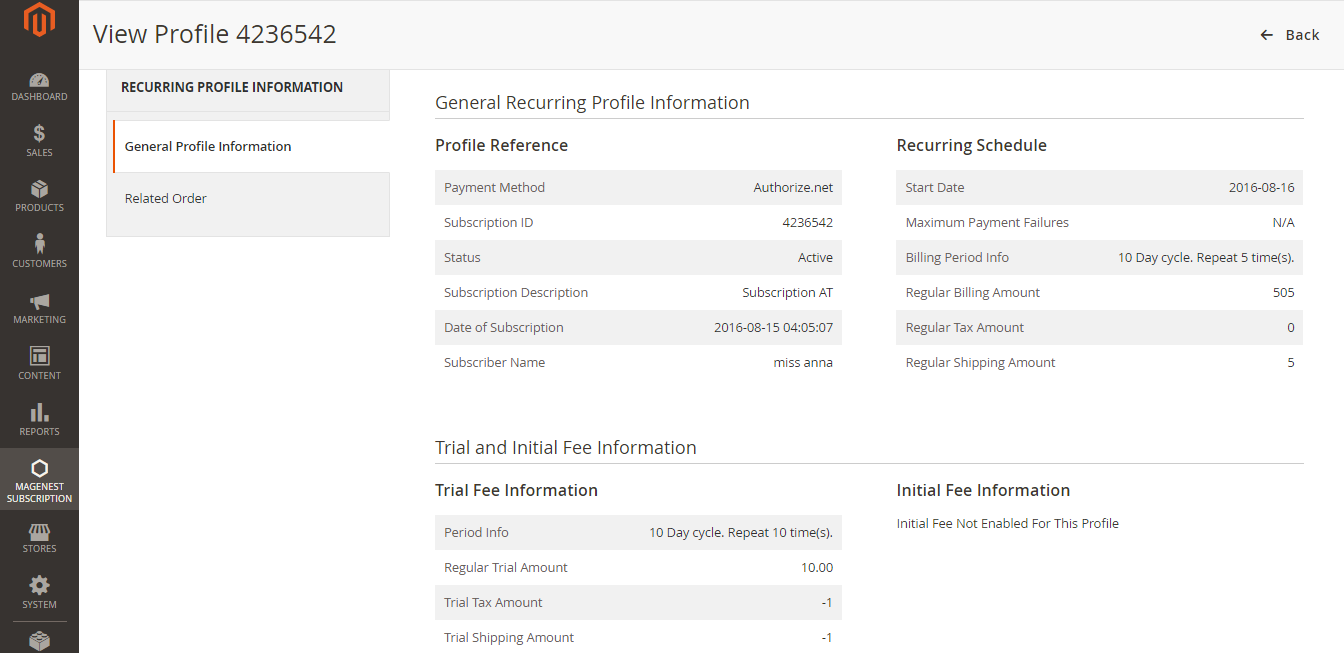Viewport: 1344px width, 653px height.
Task: Click the Back button
Action: click(x=1301, y=35)
